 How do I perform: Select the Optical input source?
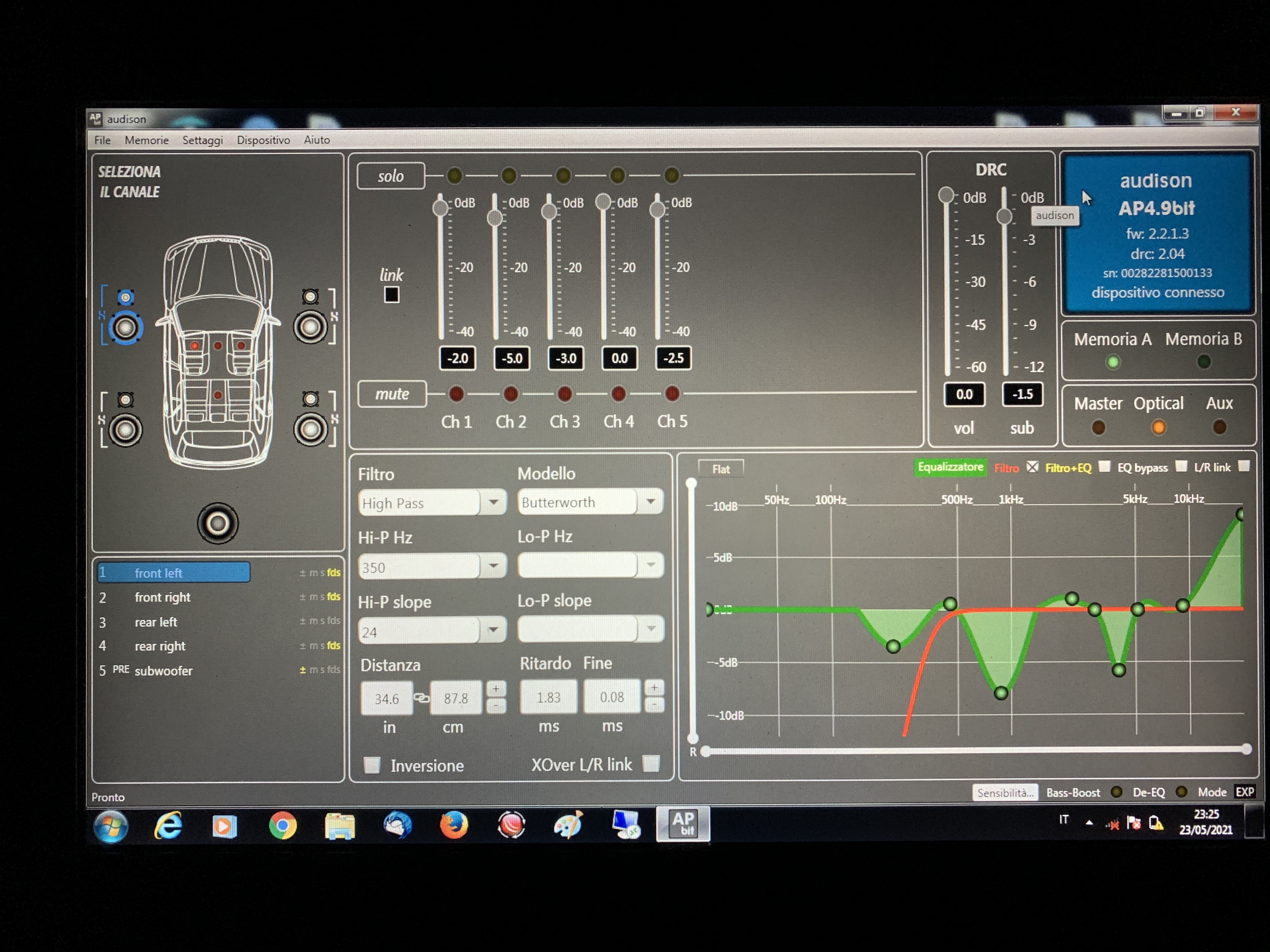(x=1158, y=428)
